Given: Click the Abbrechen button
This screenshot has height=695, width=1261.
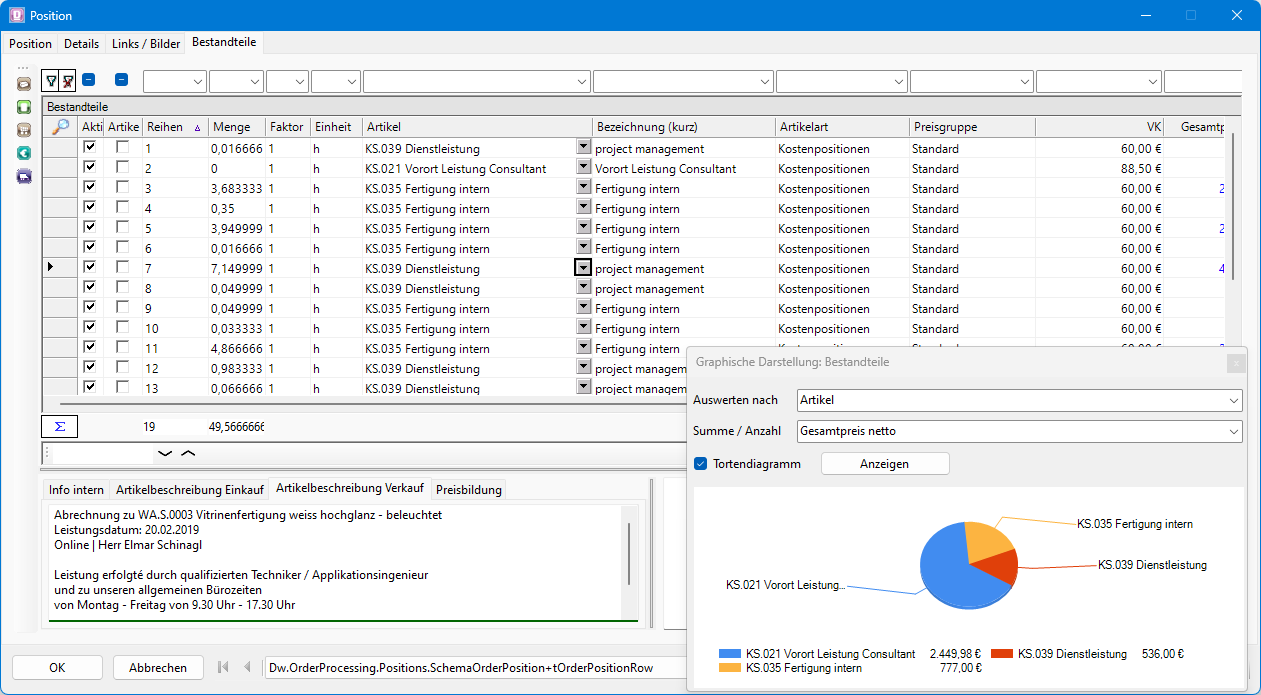Looking at the screenshot, I should pyautogui.click(x=158, y=668).
